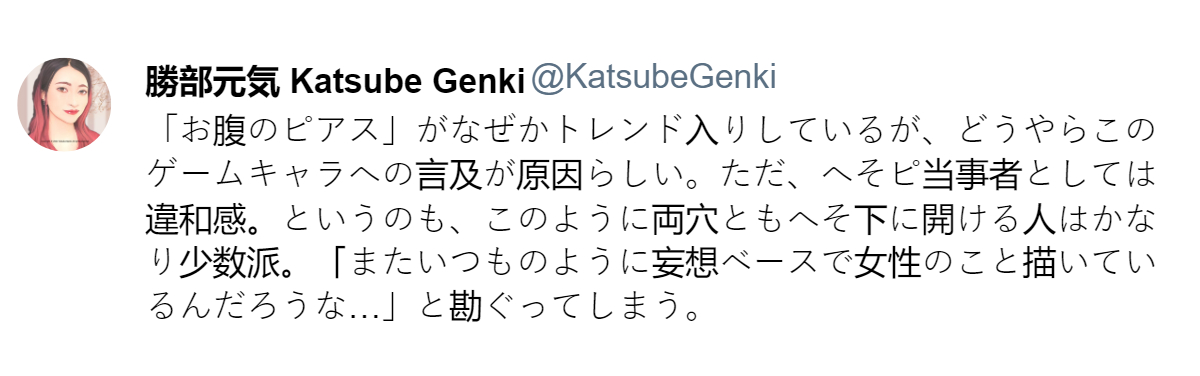Click the word 原因 in the tweet
This screenshot has height=376, width=1200.
tap(551, 174)
